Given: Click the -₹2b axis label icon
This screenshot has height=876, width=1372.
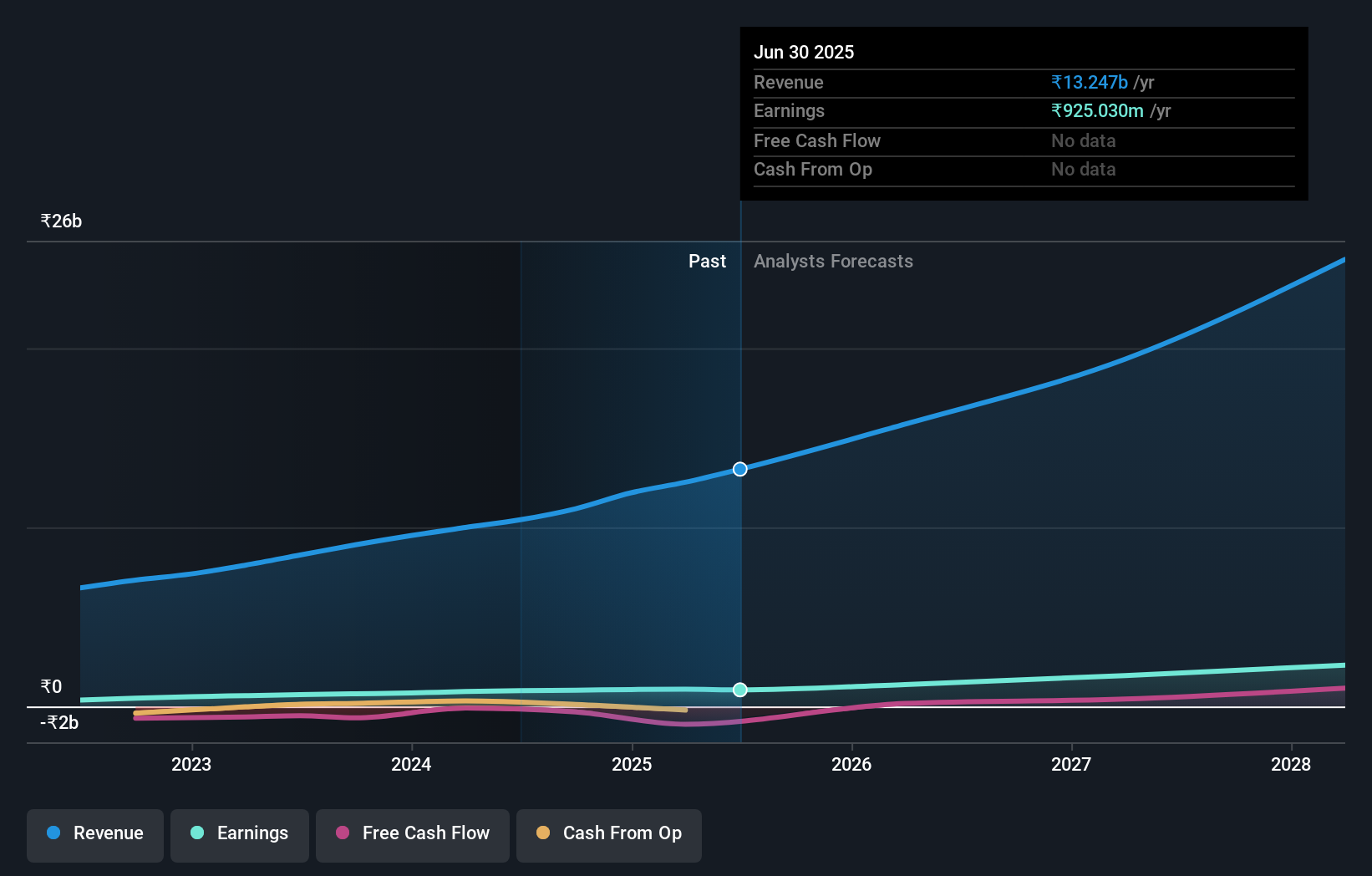Looking at the screenshot, I should point(58,722).
